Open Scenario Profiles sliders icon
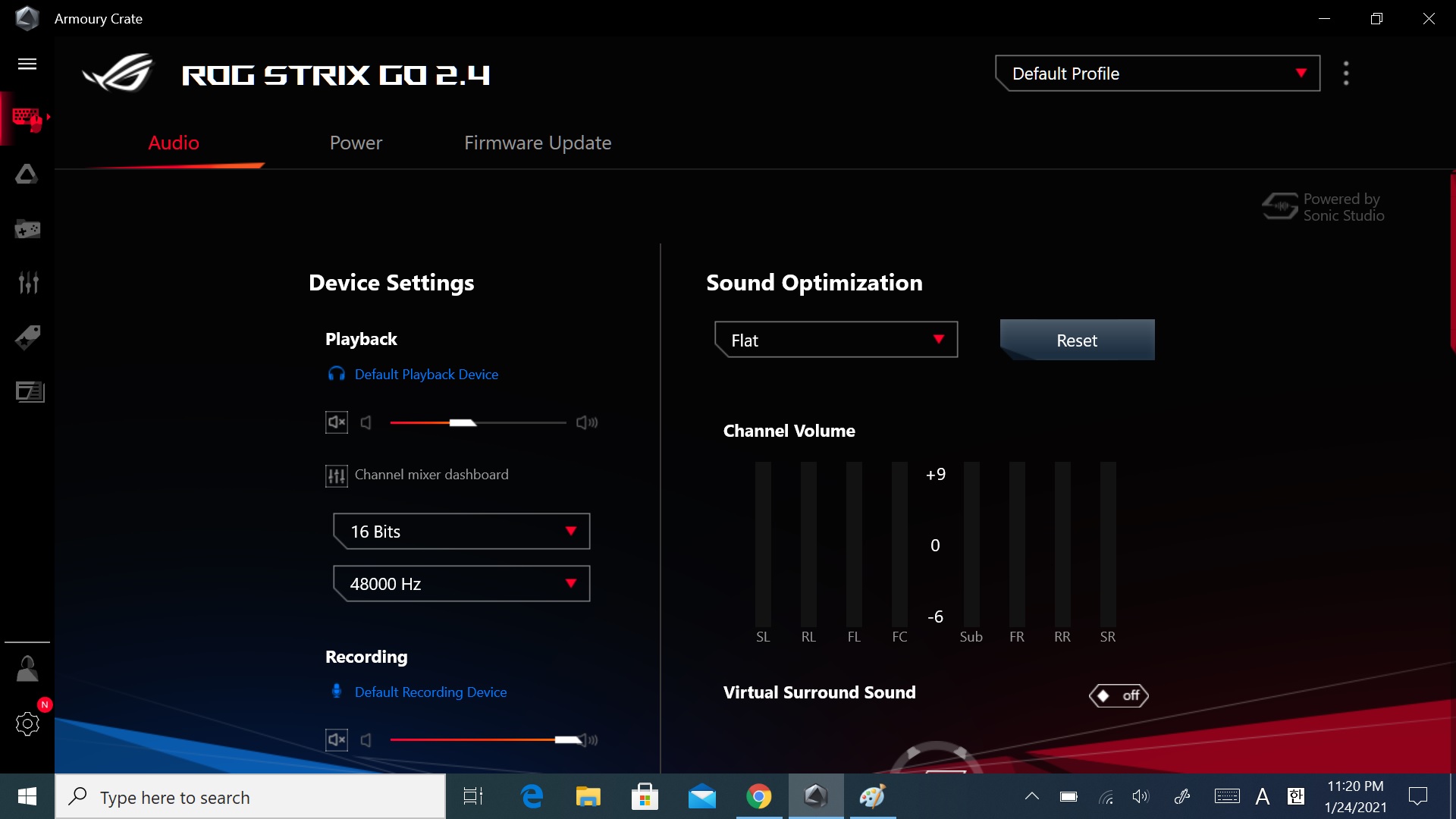Screen dimensions: 1456x819 27,283
